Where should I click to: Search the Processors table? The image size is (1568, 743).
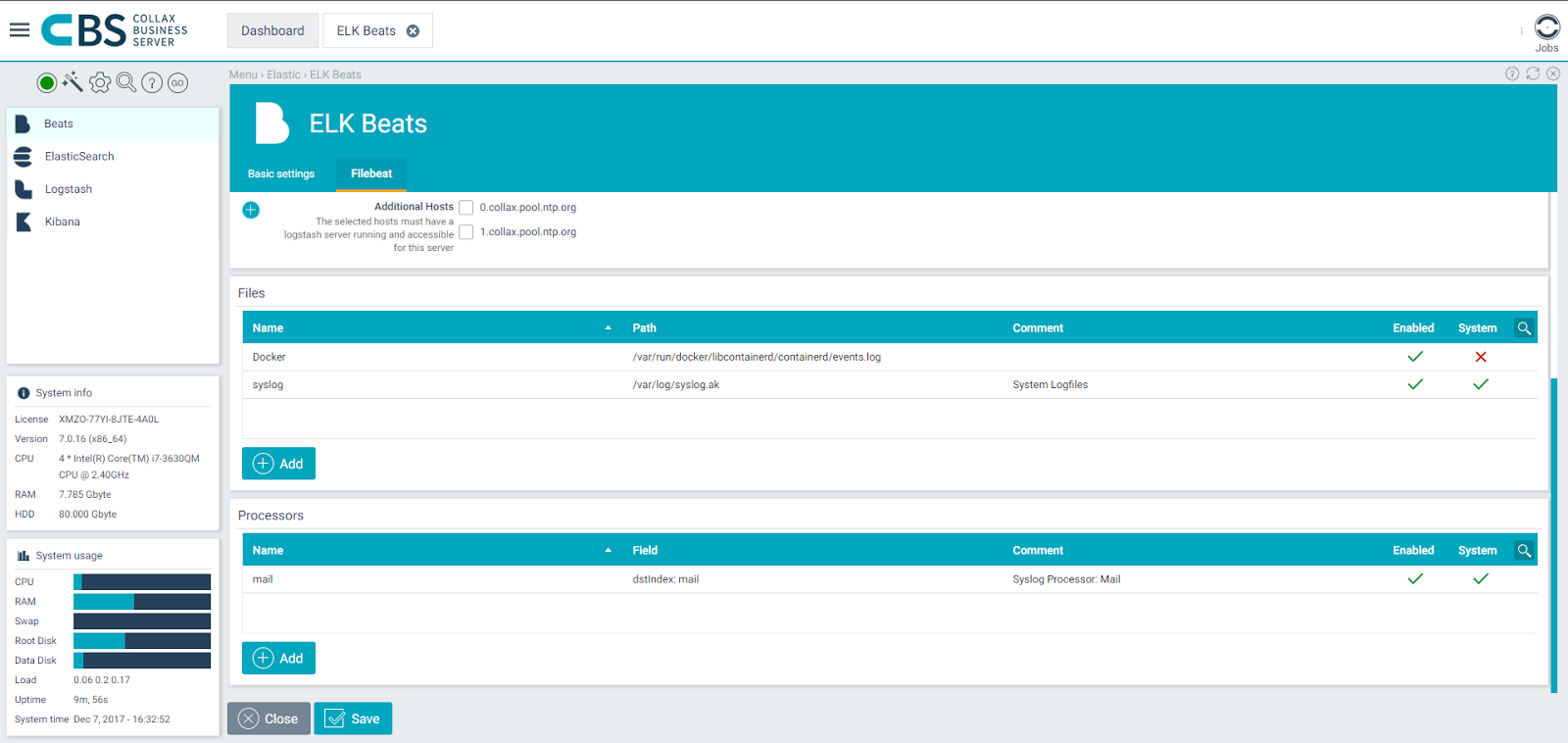point(1524,551)
